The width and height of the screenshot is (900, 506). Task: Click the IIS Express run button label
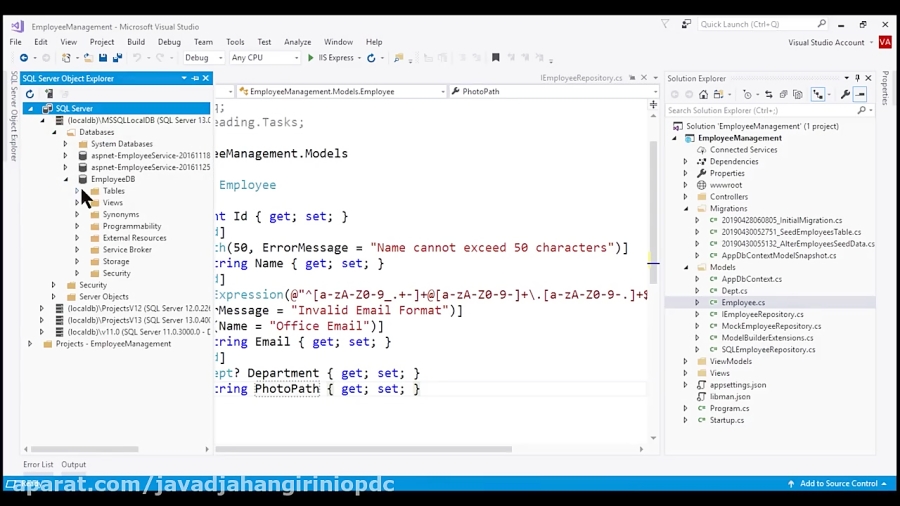pyautogui.click(x=336, y=57)
